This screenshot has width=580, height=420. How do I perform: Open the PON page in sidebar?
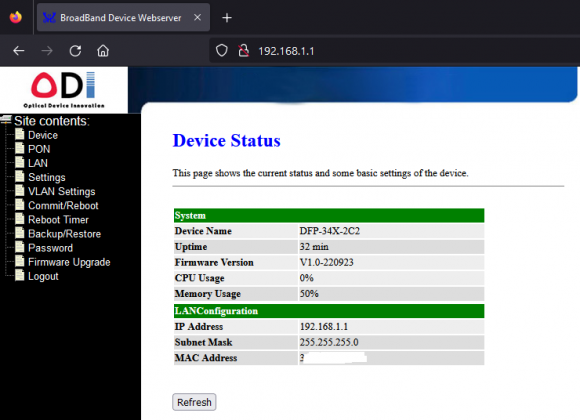tap(39, 149)
